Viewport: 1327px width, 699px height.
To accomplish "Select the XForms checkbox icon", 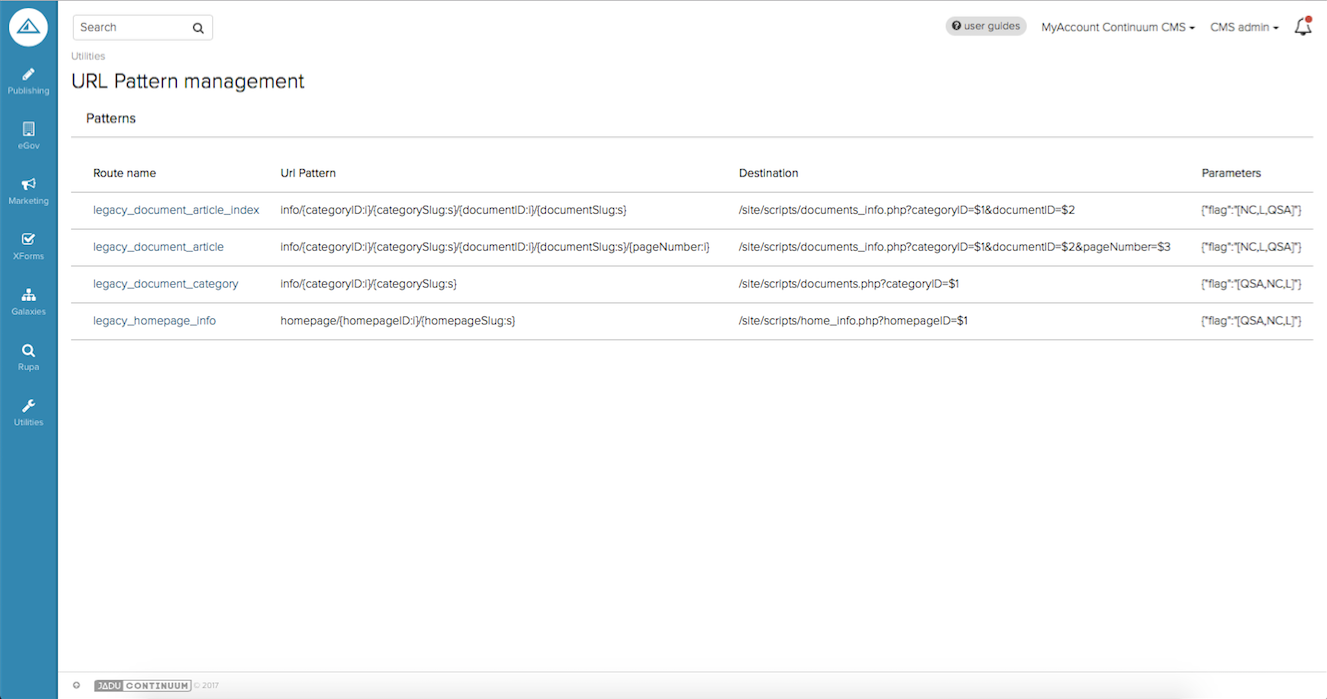I will point(28,240).
